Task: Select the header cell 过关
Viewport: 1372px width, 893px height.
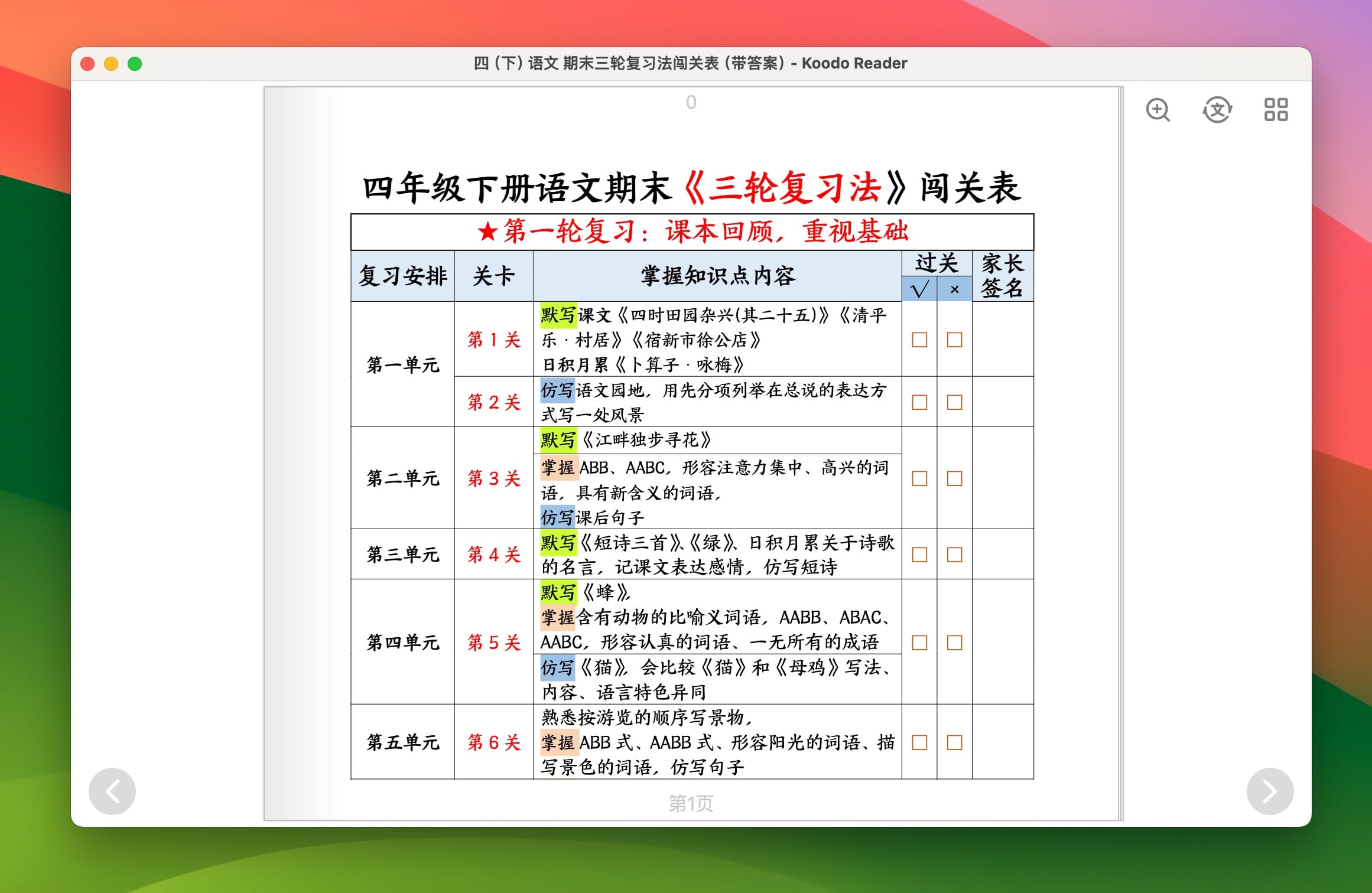Action: (937, 263)
